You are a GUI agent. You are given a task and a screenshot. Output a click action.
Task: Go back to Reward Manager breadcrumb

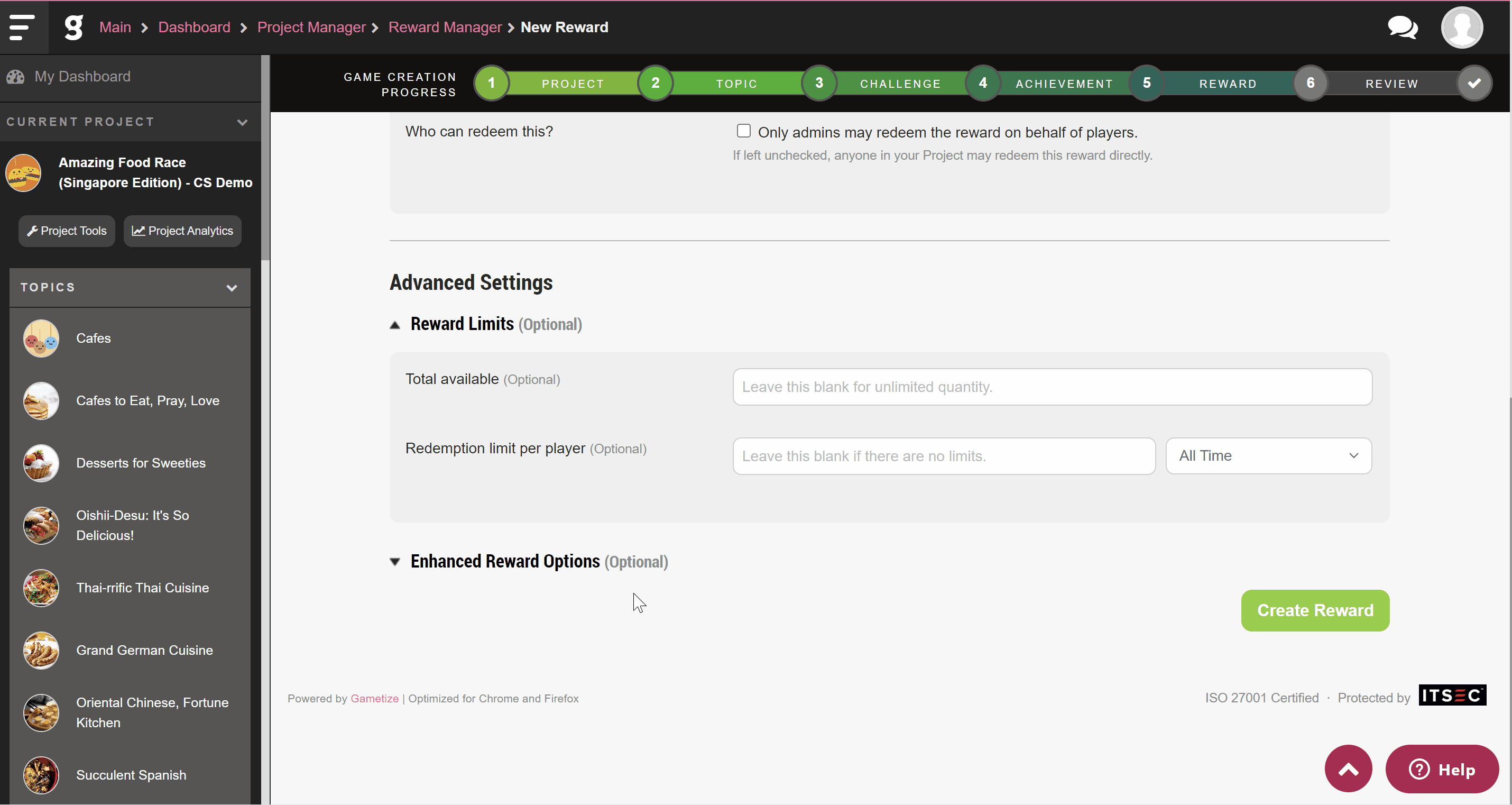point(444,27)
